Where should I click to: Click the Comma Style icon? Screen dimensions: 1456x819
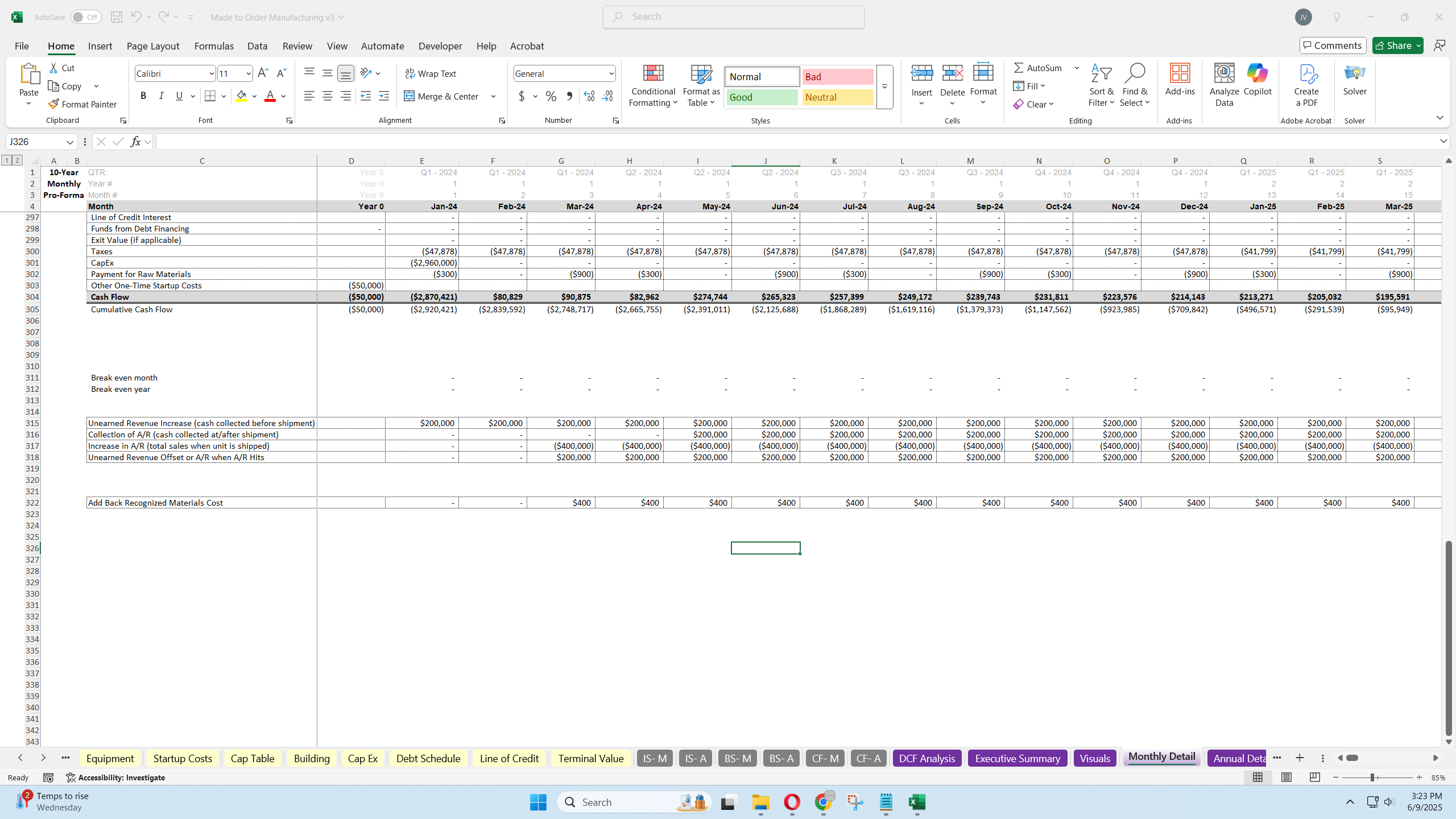click(x=569, y=96)
